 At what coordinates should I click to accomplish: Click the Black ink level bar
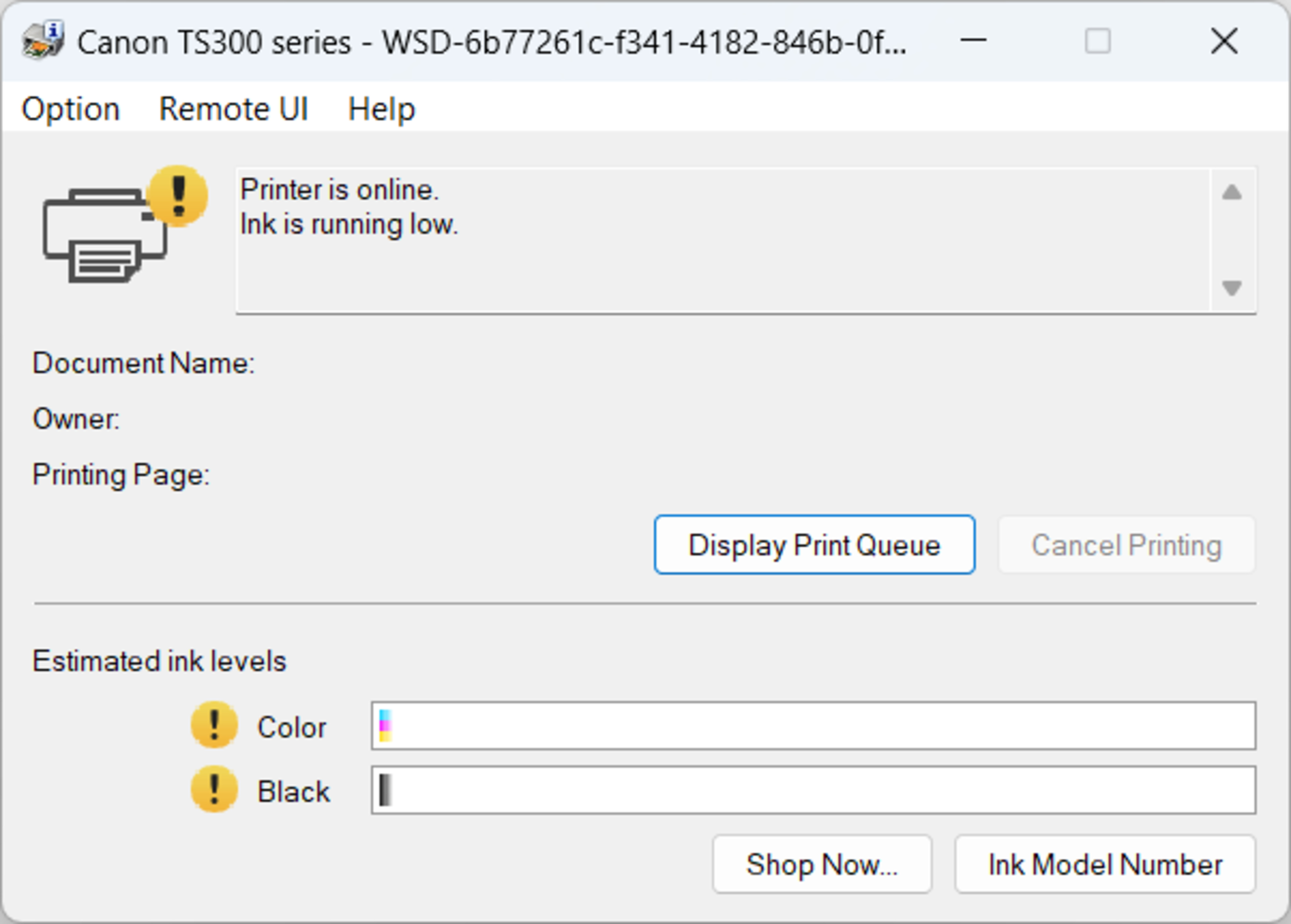tap(814, 790)
